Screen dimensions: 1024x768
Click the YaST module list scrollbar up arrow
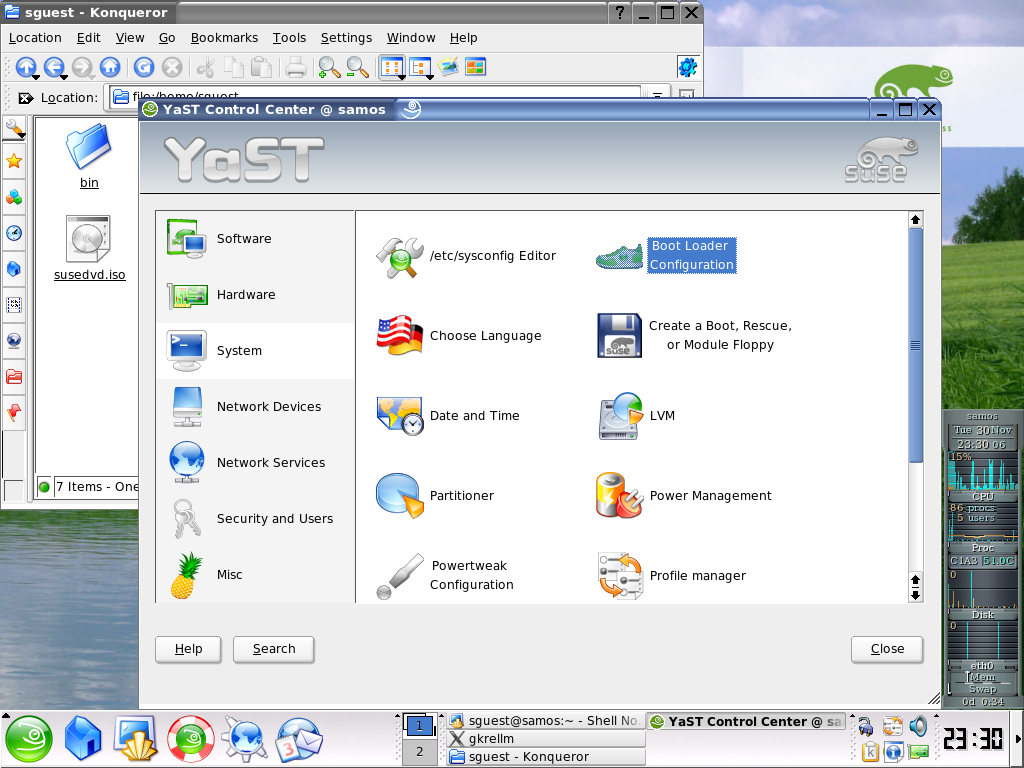pyautogui.click(x=916, y=220)
